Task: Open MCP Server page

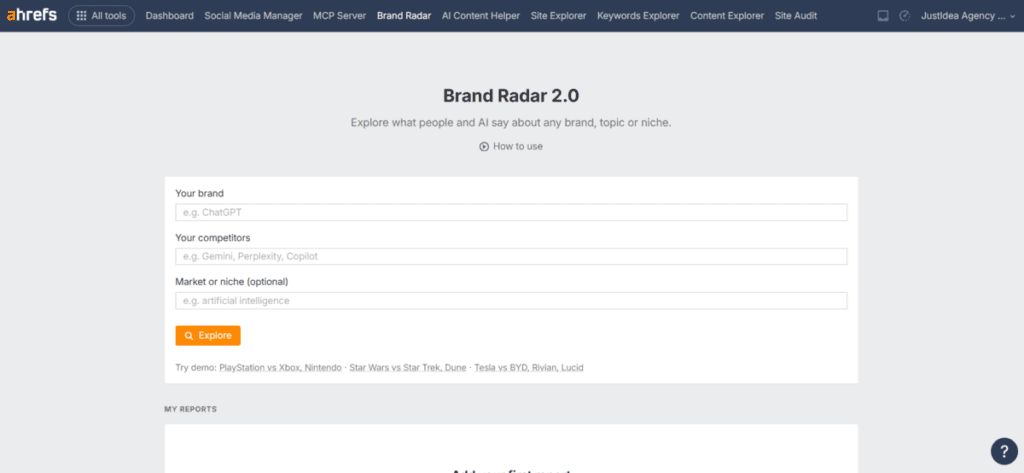Action: tap(340, 16)
